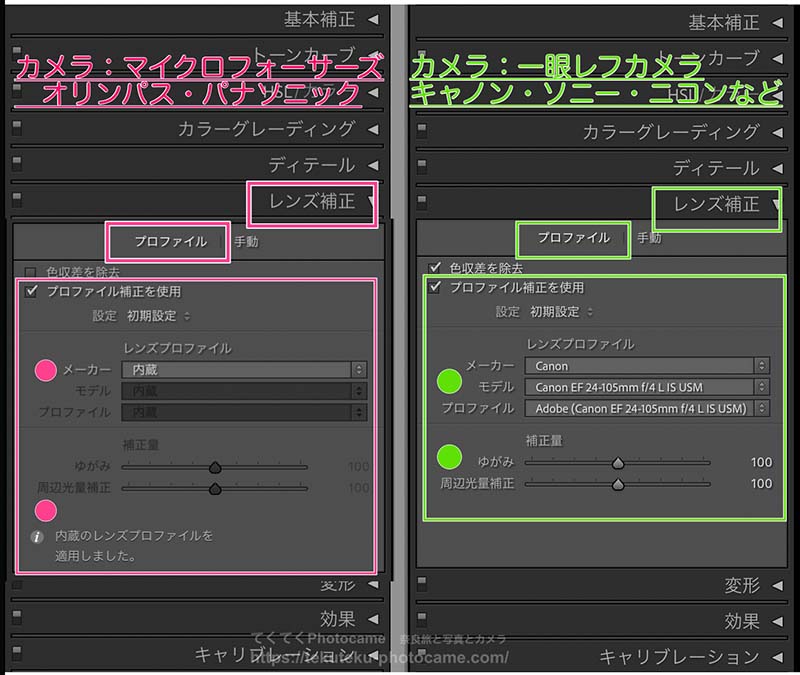Enable 色収差を除去 checkbox in left panel
This screenshot has width=800, height=675.
[31, 272]
